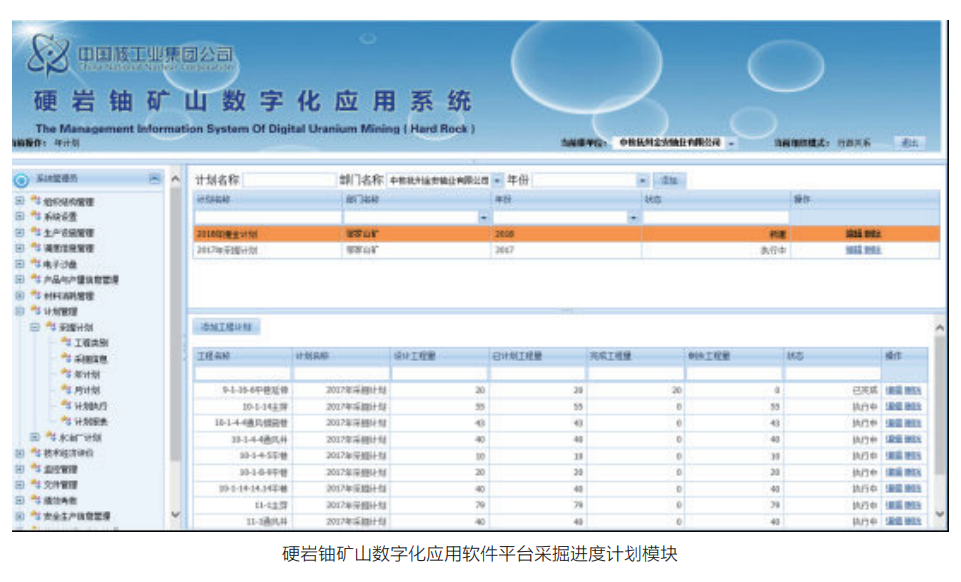Expand the 水冶厂计划 subtree
The height and width of the screenshot is (582, 961).
click(x=35, y=437)
